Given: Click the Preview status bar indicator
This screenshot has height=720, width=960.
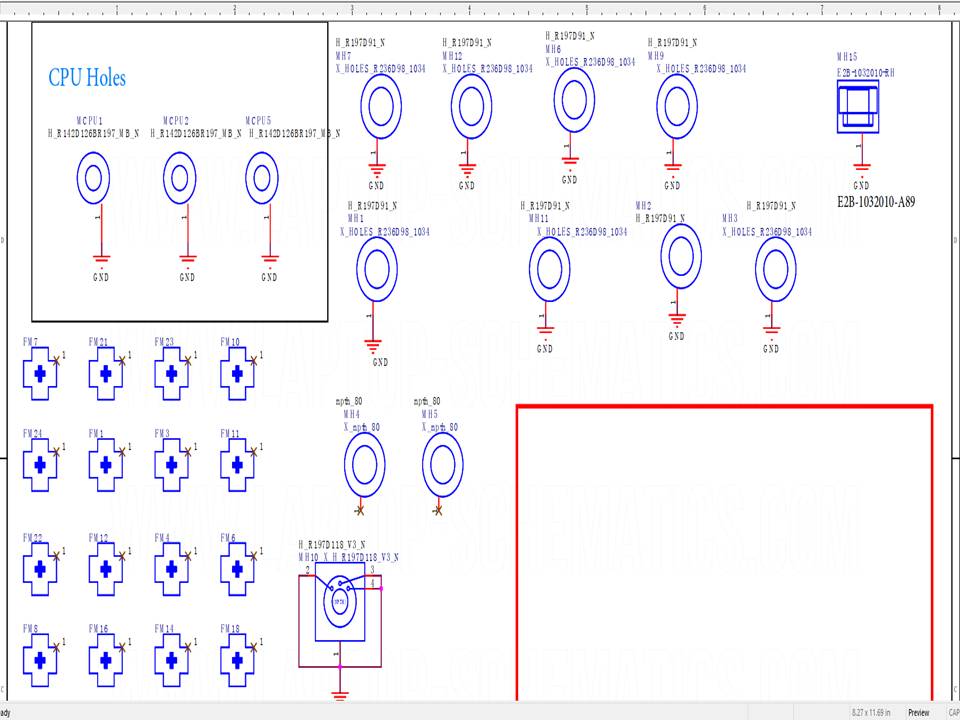Looking at the screenshot, I should [x=918, y=713].
